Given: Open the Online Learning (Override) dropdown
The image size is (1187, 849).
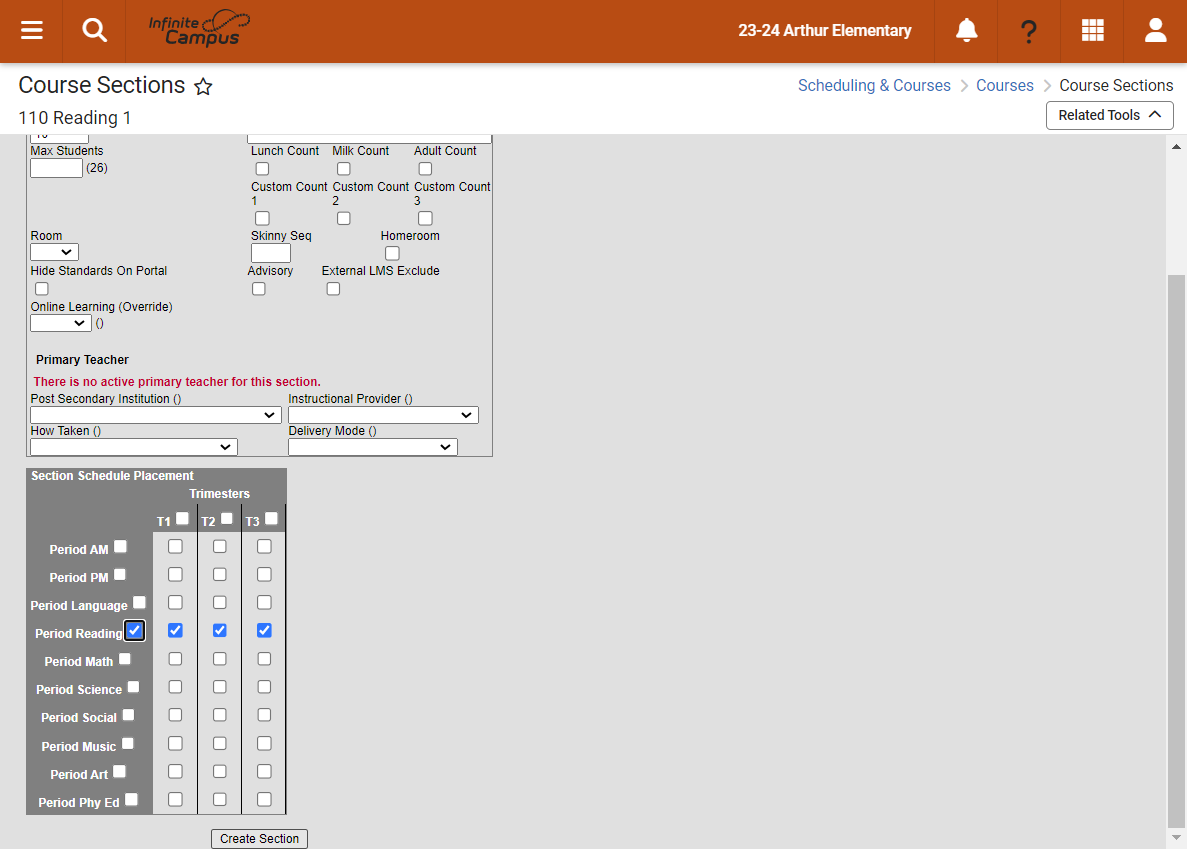Looking at the screenshot, I should coord(61,323).
